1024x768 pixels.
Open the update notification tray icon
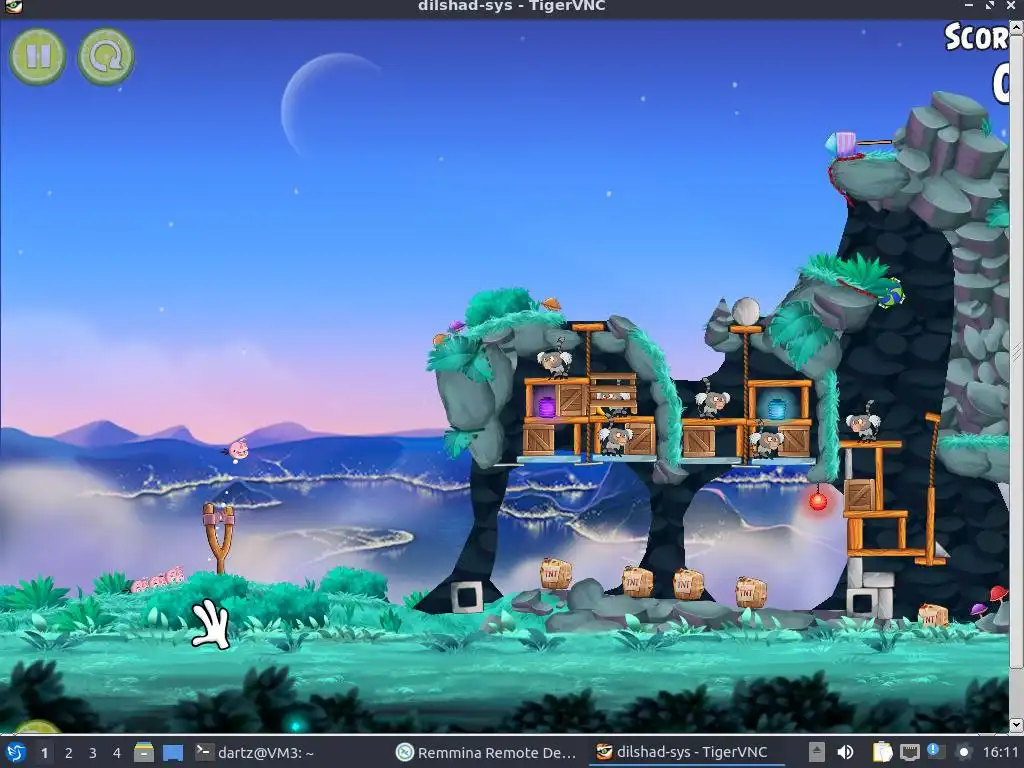pos(934,751)
